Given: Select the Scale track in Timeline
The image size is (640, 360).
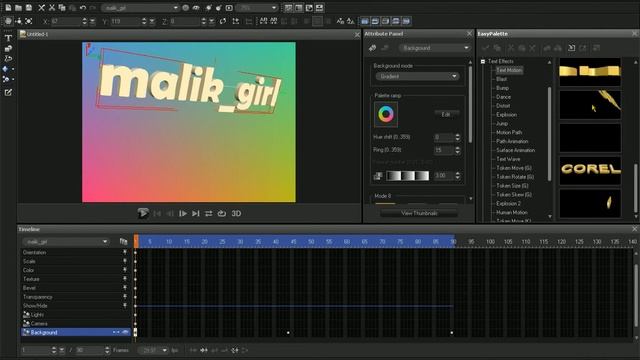Looking at the screenshot, I should [75, 261].
